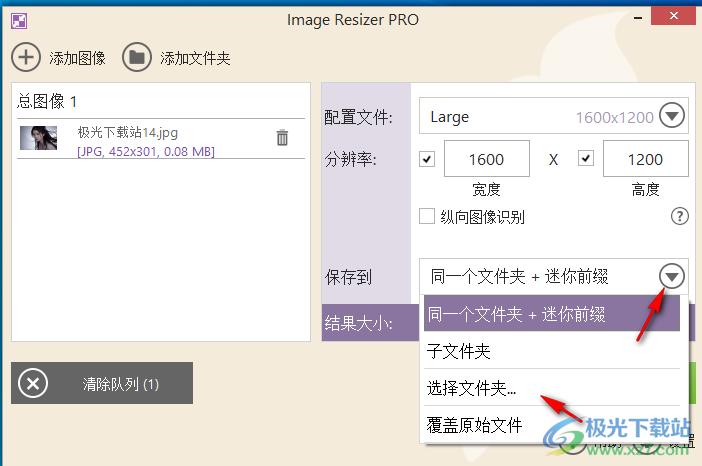Expand the Large 1600x1200 profile dropdown

click(x=671, y=116)
